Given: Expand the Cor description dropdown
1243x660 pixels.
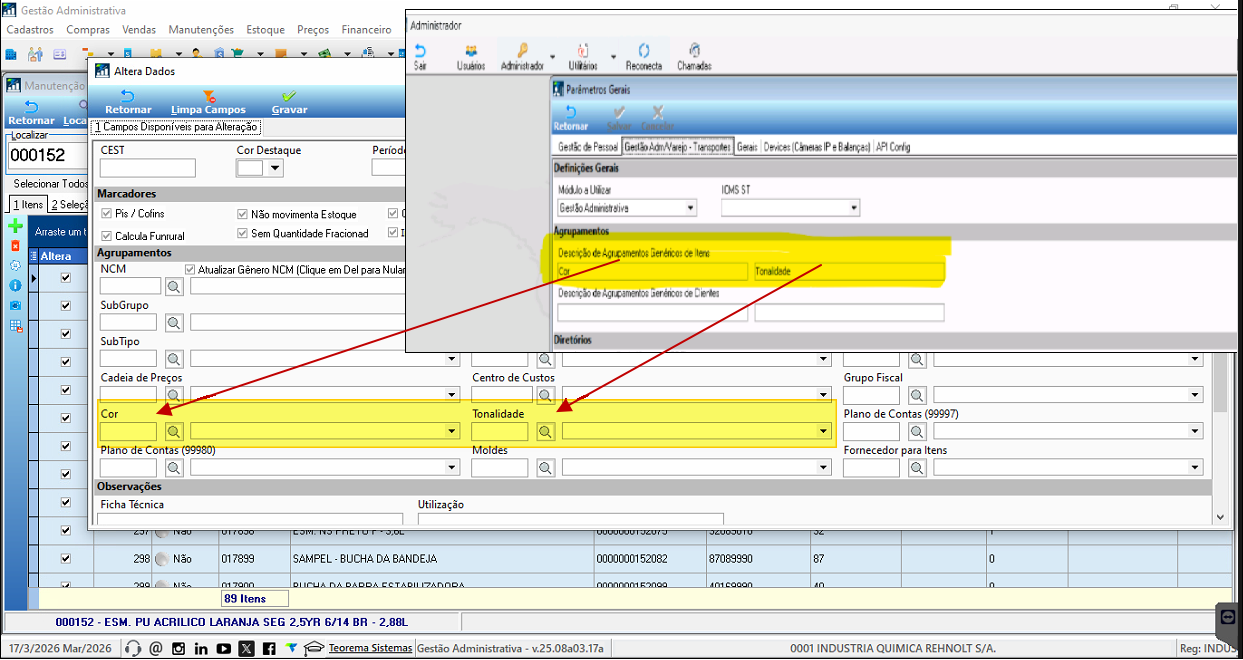Looking at the screenshot, I should click(452, 431).
